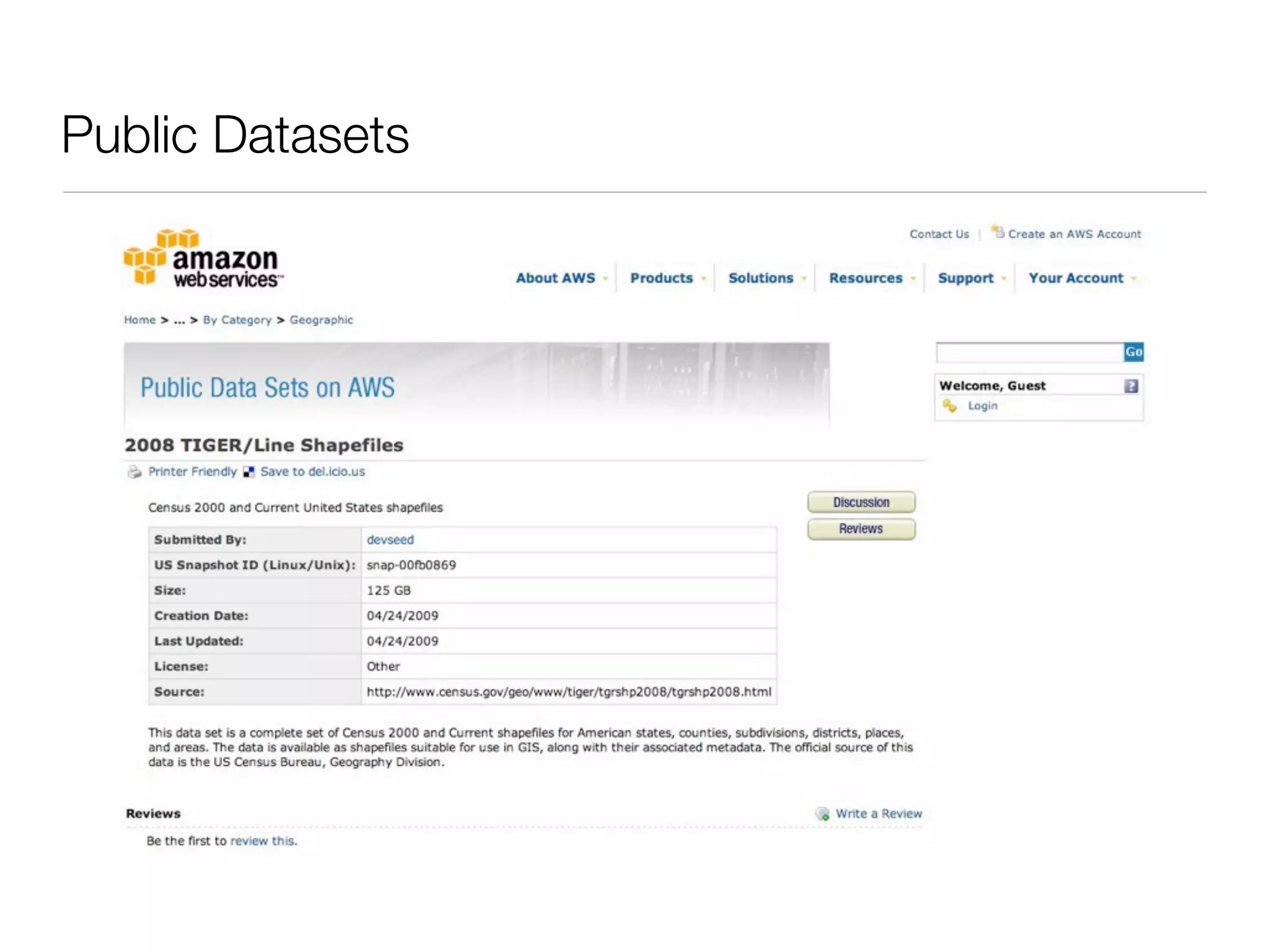Expand the Support dropdown arrow
Viewport: 1270px width, 952px height.
pos(1003,279)
